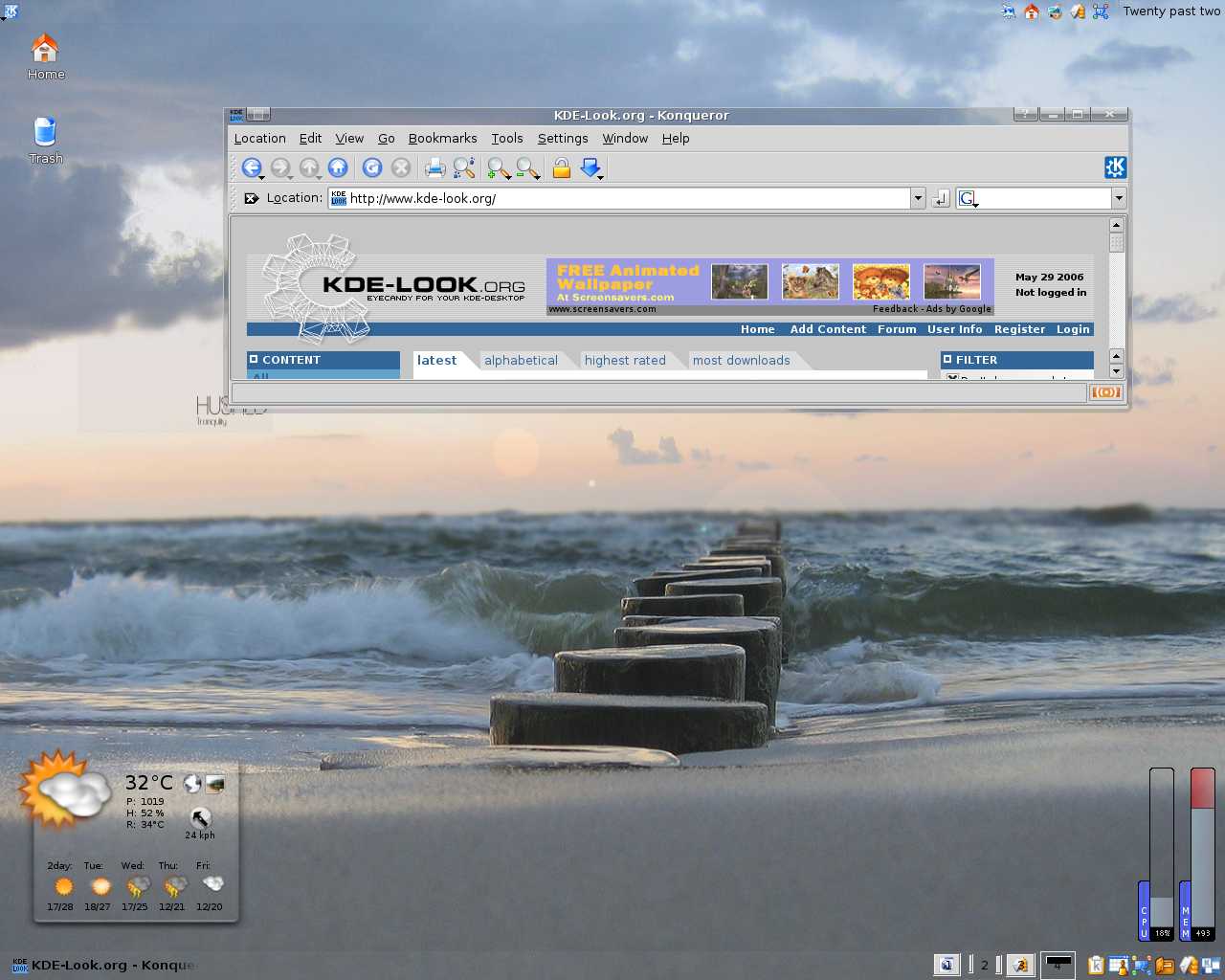Click the yellow padlock security icon
The height and width of the screenshot is (980, 1225).
(x=562, y=168)
